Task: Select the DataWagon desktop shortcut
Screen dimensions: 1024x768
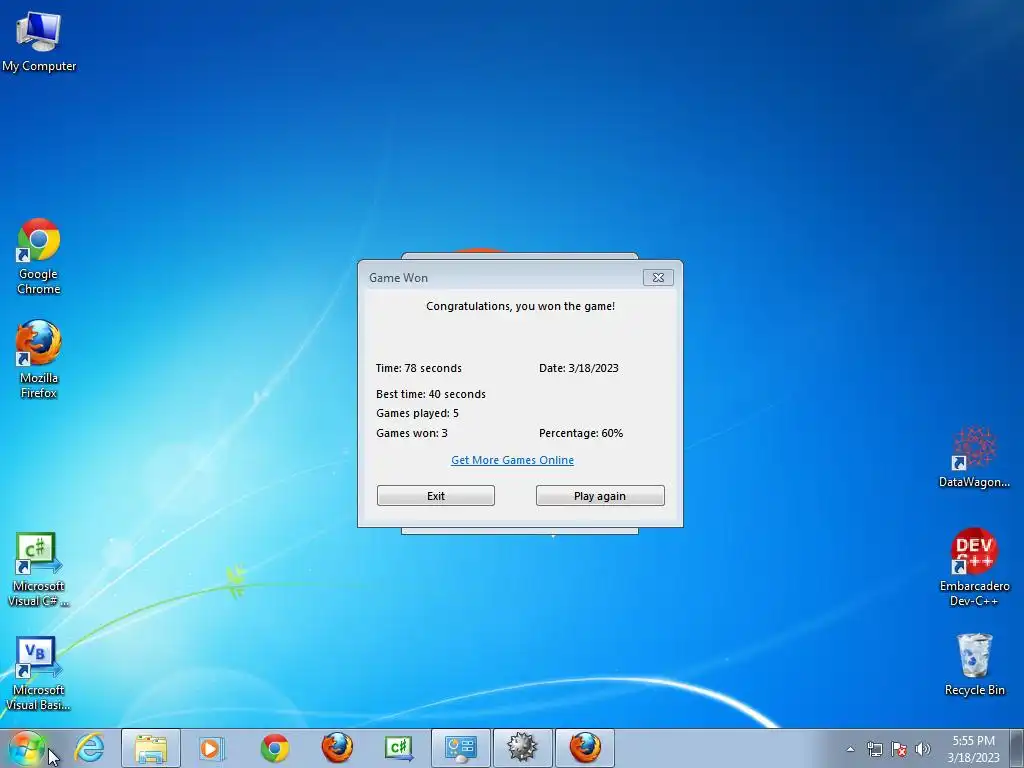Action: coord(974,458)
